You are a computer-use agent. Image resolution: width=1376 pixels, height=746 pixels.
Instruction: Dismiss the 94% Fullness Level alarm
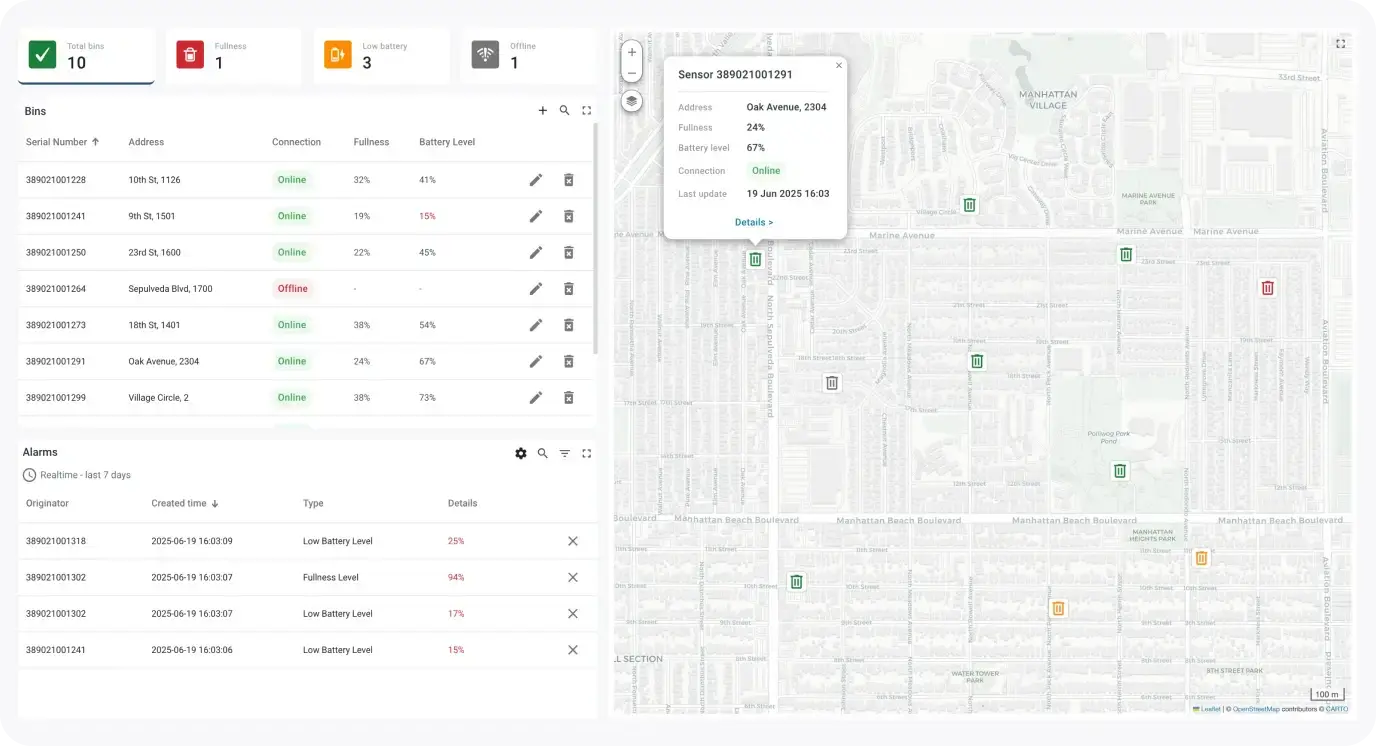click(573, 577)
